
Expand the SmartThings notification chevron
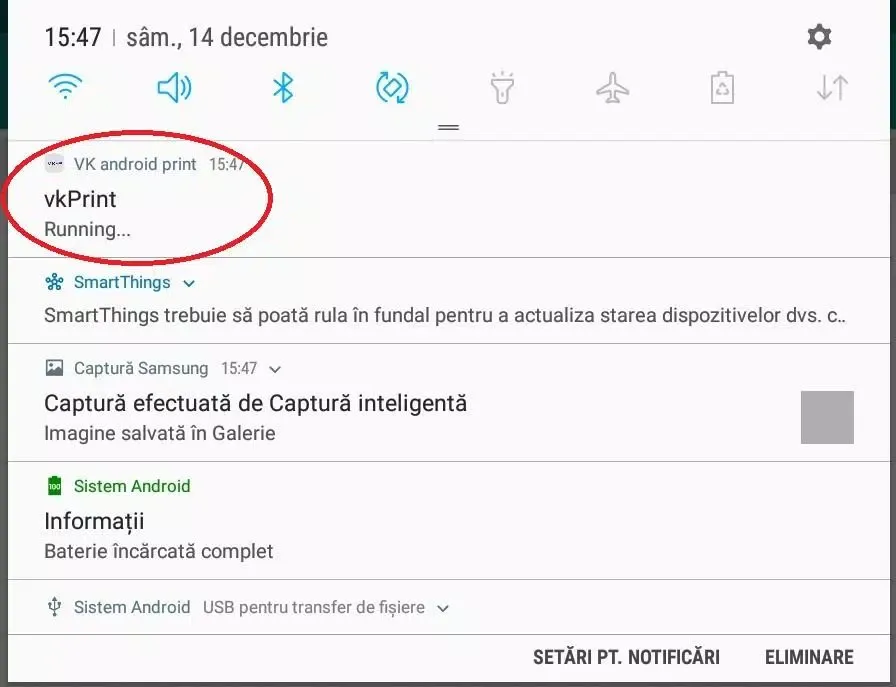tap(189, 283)
